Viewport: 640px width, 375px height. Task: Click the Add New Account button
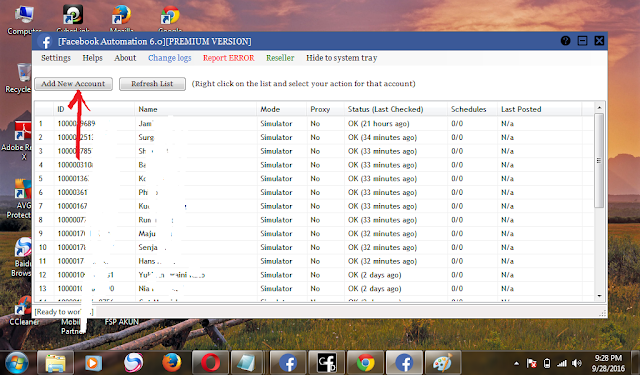click(73, 84)
